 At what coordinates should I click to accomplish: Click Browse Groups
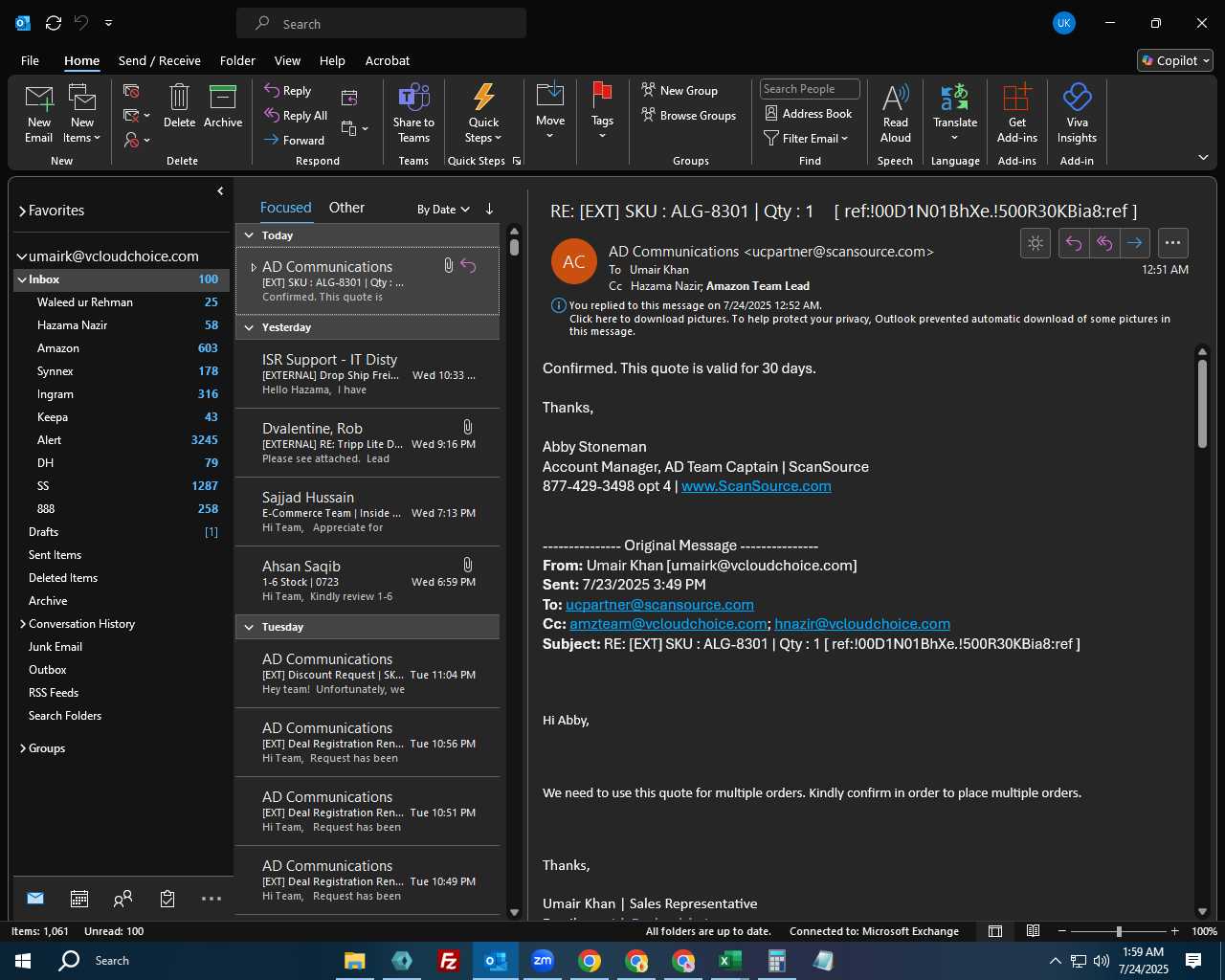pyautogui.click(x=688, y=116)
